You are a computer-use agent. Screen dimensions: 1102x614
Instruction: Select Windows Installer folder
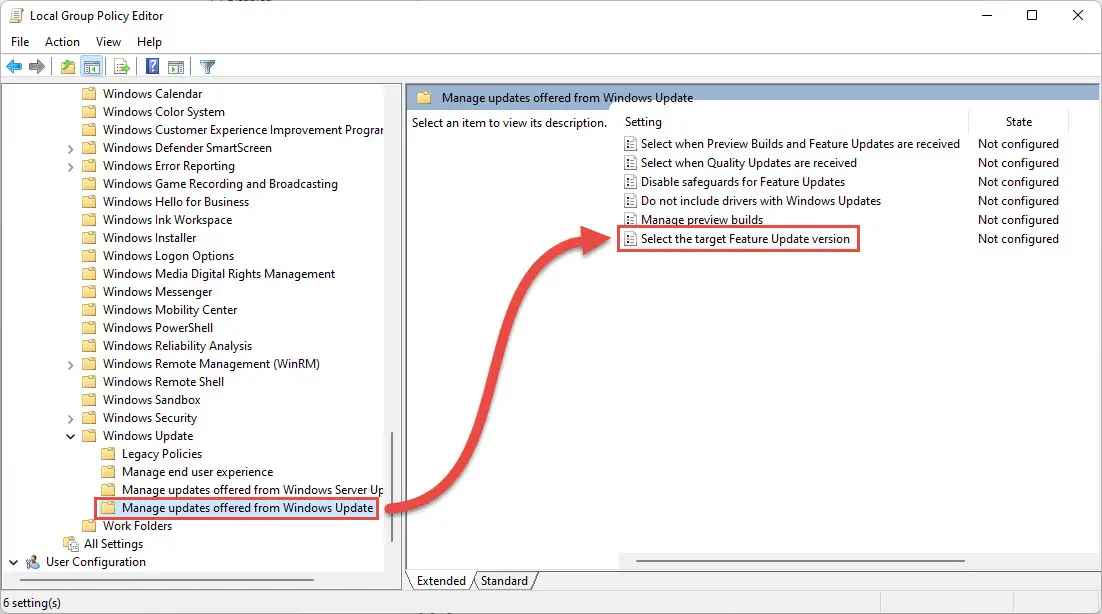tap(150, 238)
